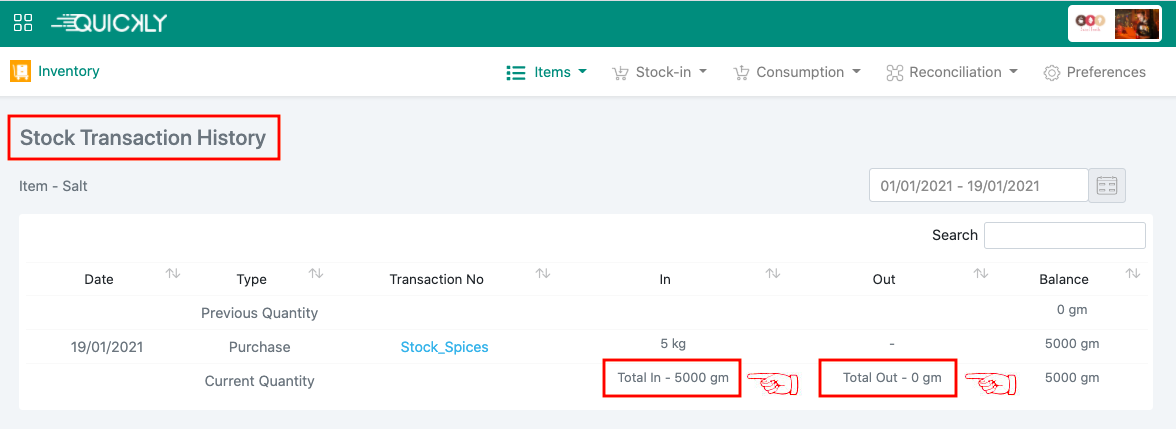1176x429 pixels.
Task: Expand the Reconciliation dropdown menu
Action: 951,72
